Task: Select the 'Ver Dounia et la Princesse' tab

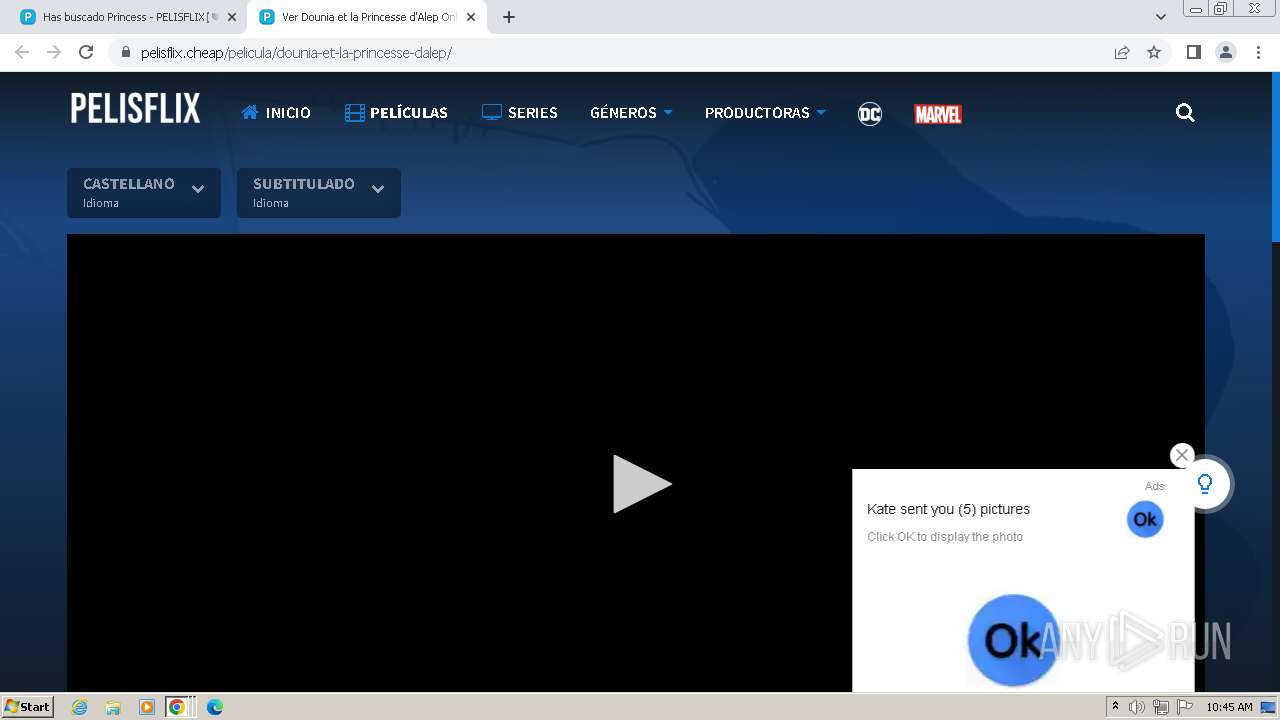Action: click(x=368, y=17)
